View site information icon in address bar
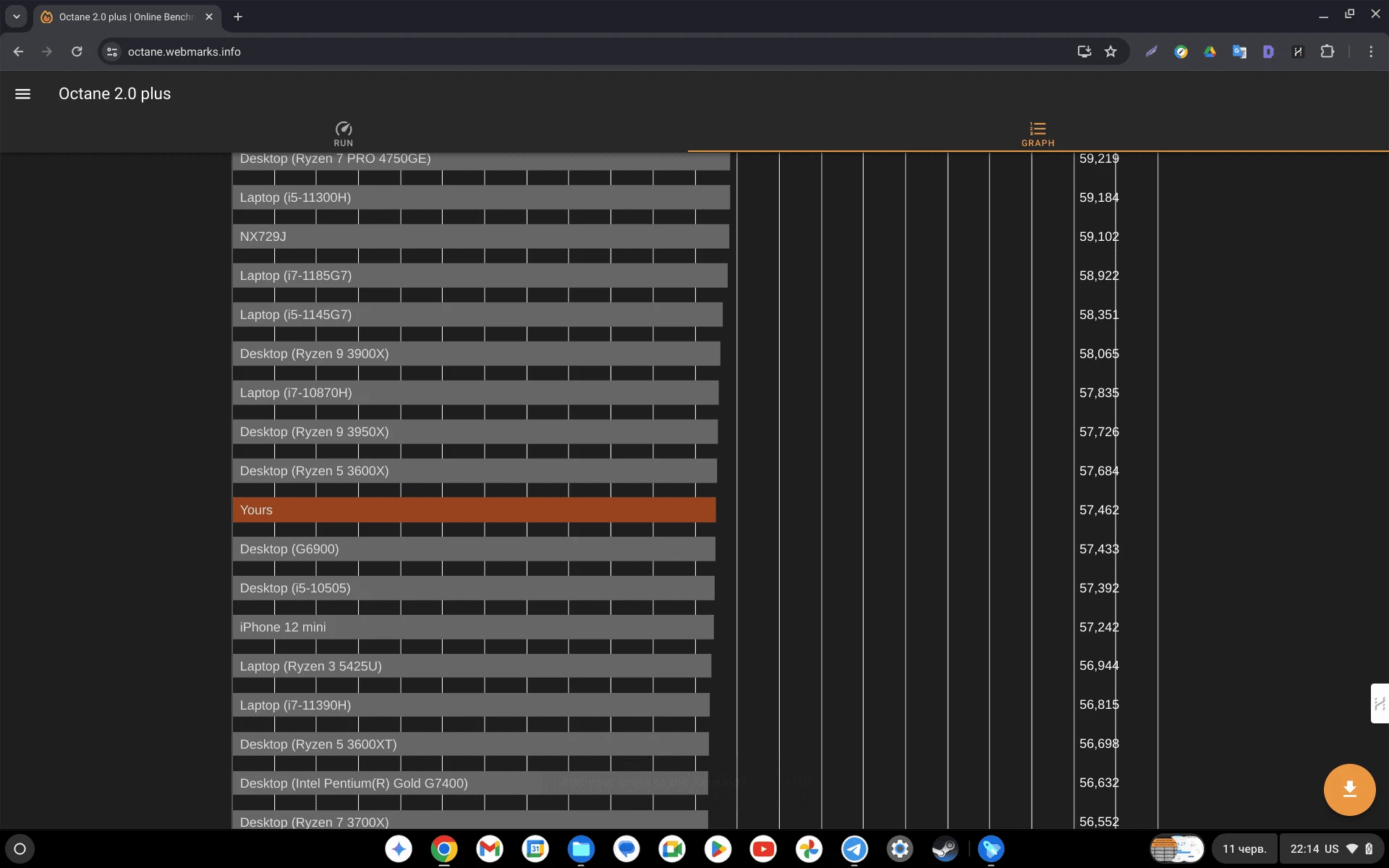 [x=111, y=51]
